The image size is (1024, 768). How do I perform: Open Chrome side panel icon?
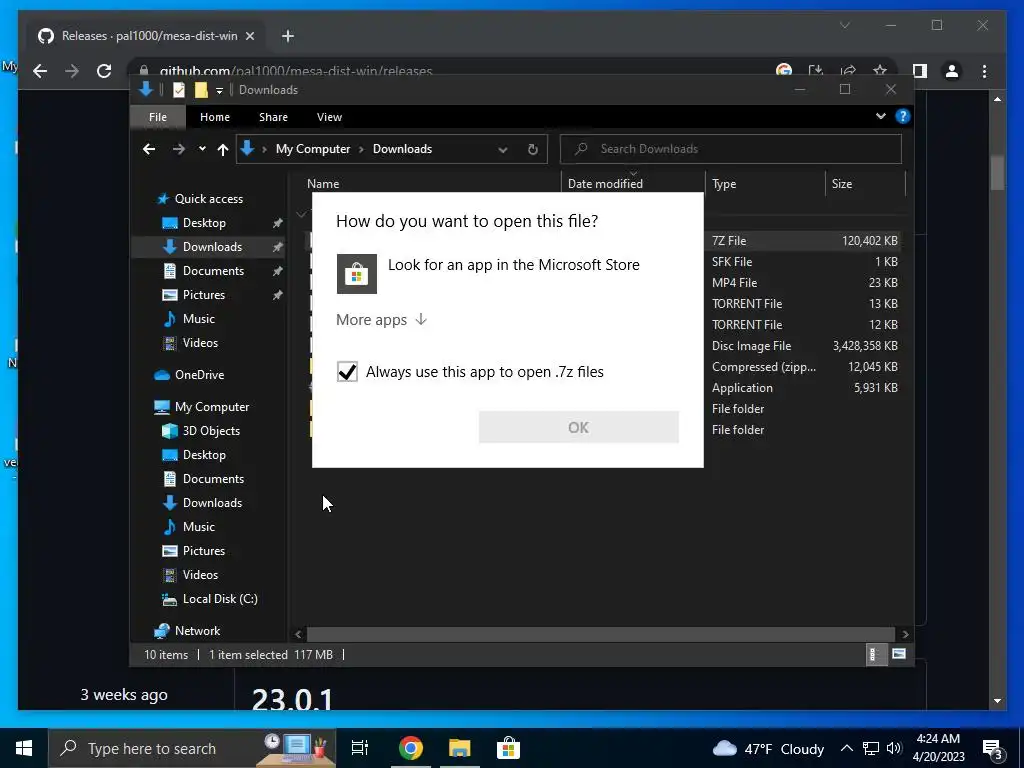pos(920,71)
